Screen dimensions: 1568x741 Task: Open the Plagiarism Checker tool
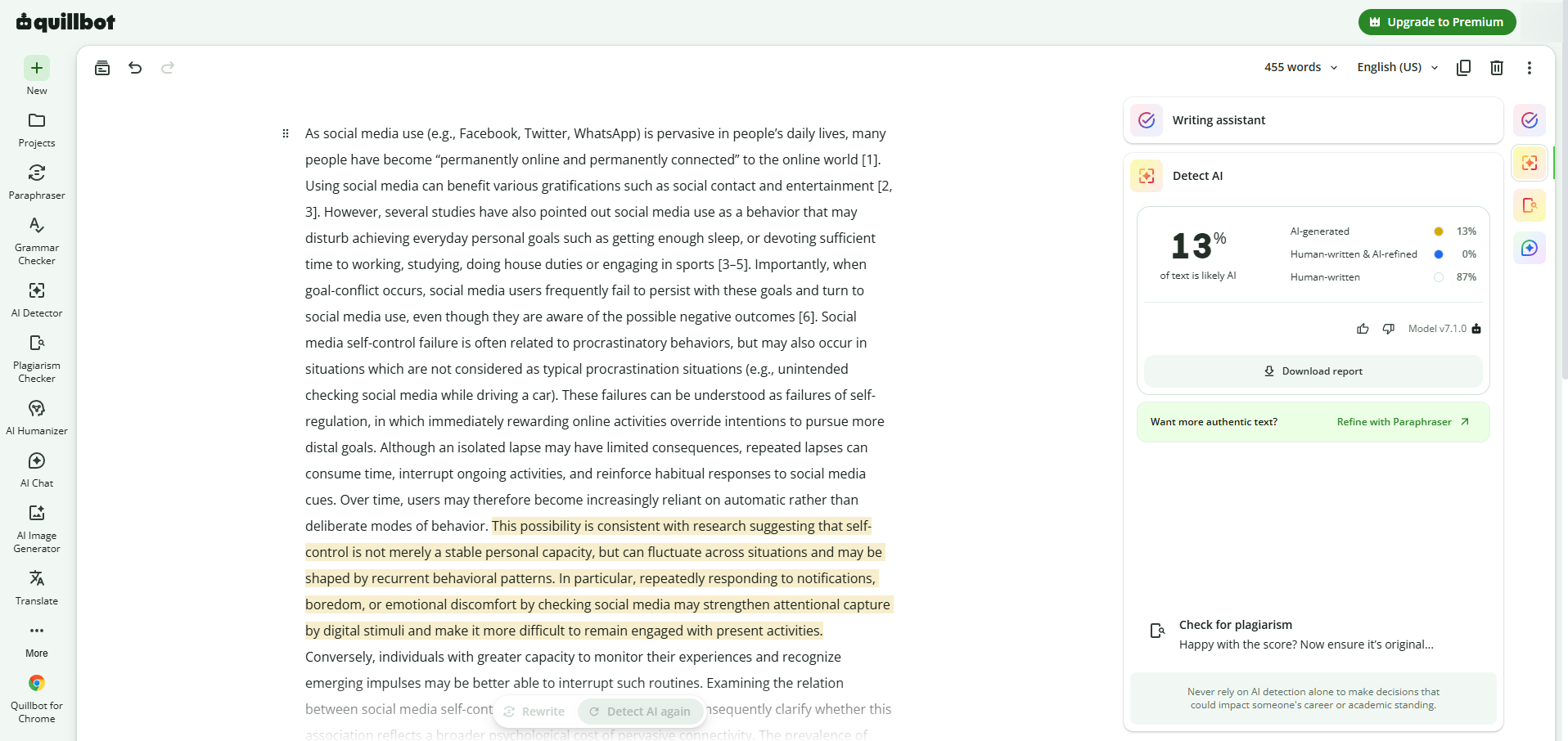click(x=37, y=359)
